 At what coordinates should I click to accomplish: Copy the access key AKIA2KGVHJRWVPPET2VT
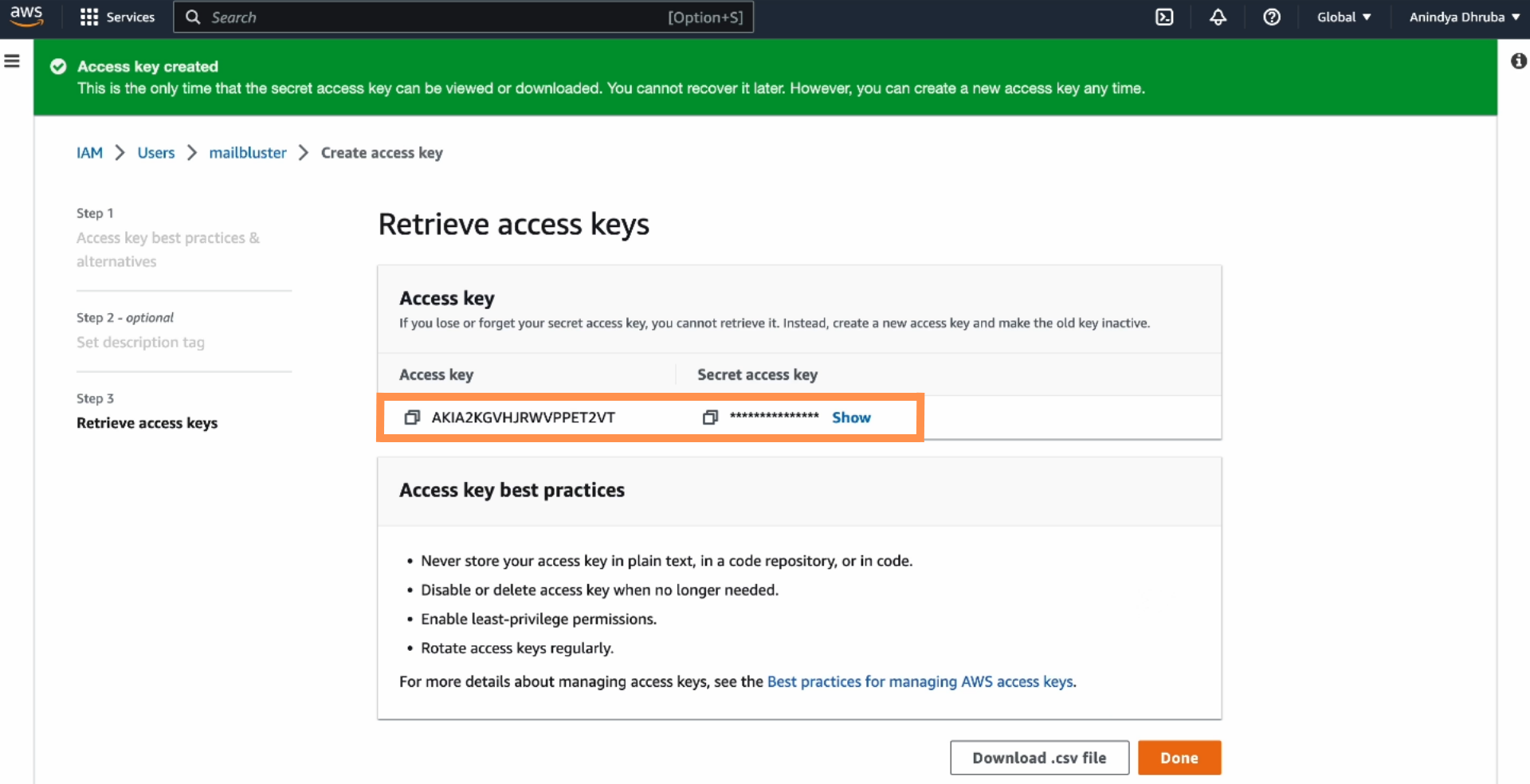(412, 417)
